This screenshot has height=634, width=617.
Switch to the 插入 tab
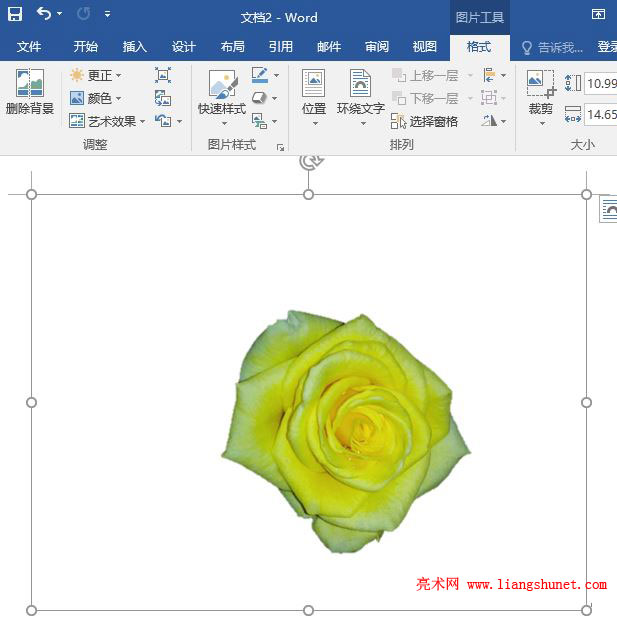click(135, 47)
